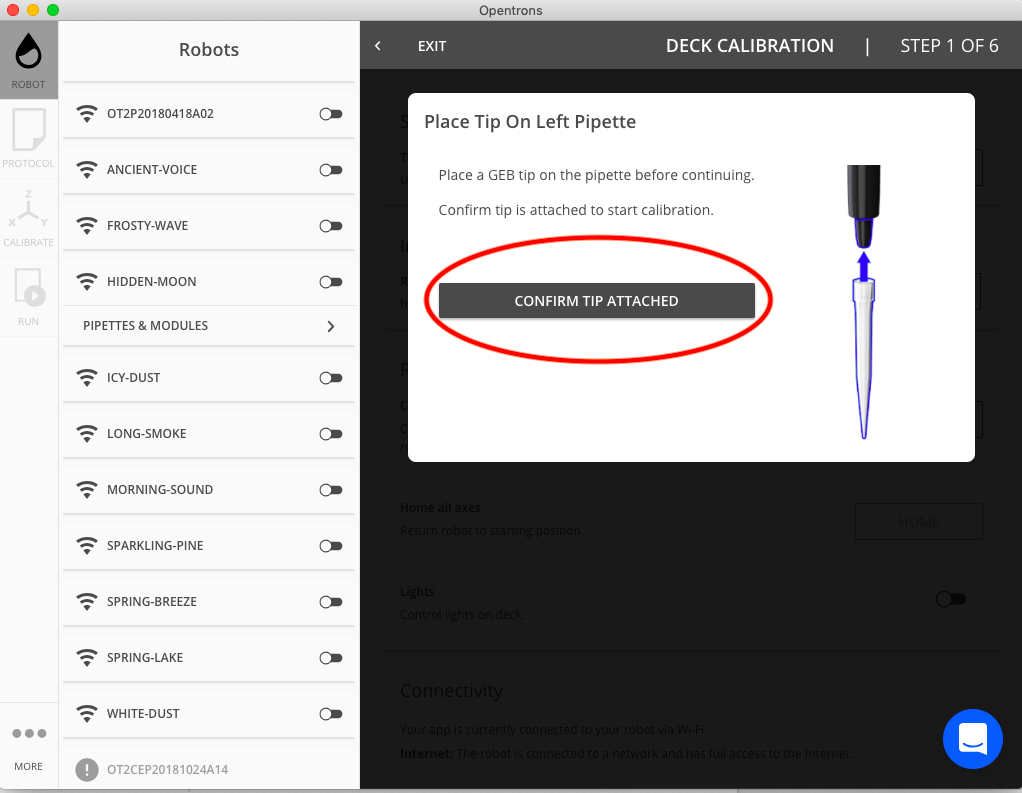The height and width of the screenshot is (793, 1022).
Task: Click the HOME button behind dialog
Action: (x=918, y=521)
